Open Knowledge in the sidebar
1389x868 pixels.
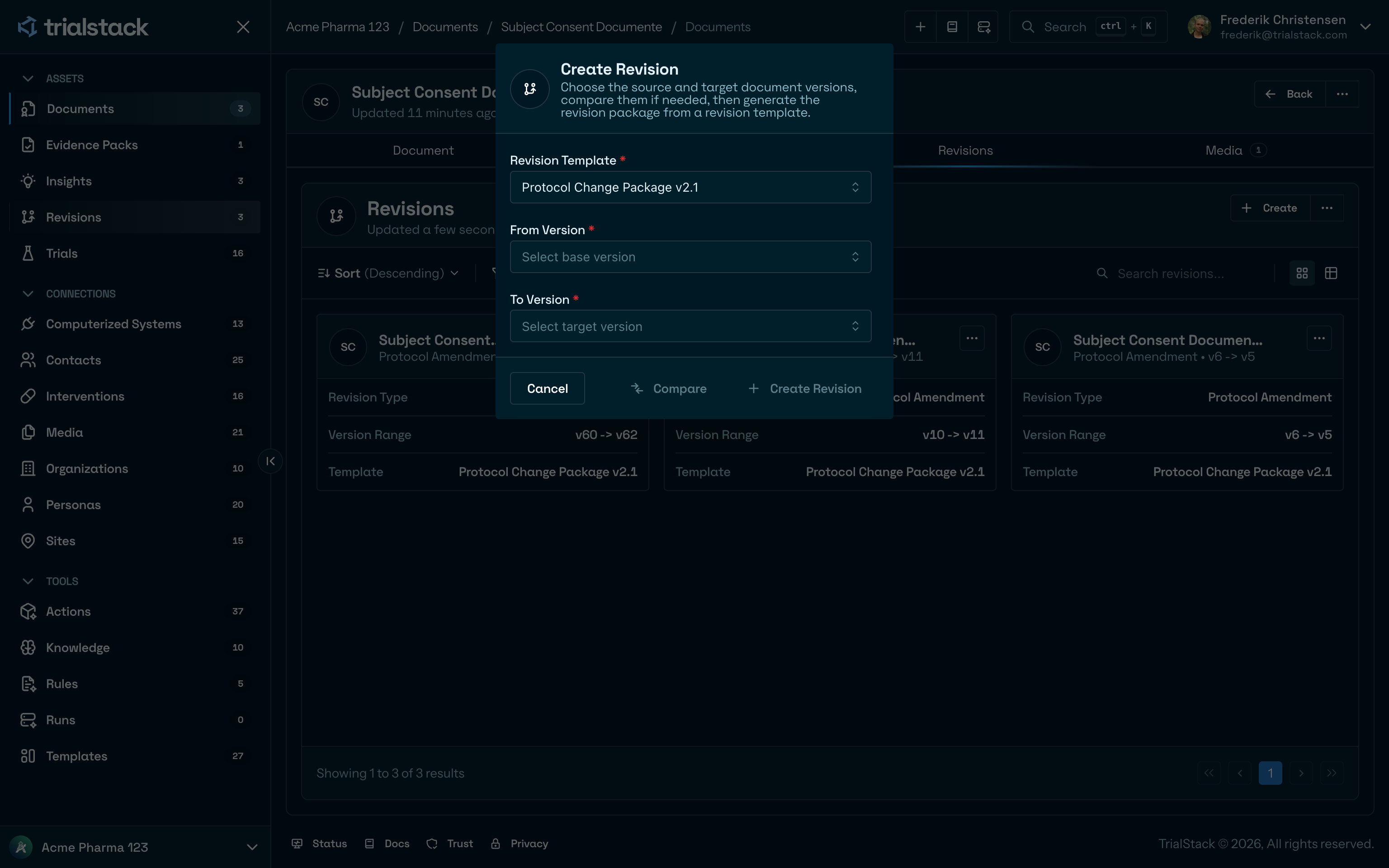tap(135, 647)
